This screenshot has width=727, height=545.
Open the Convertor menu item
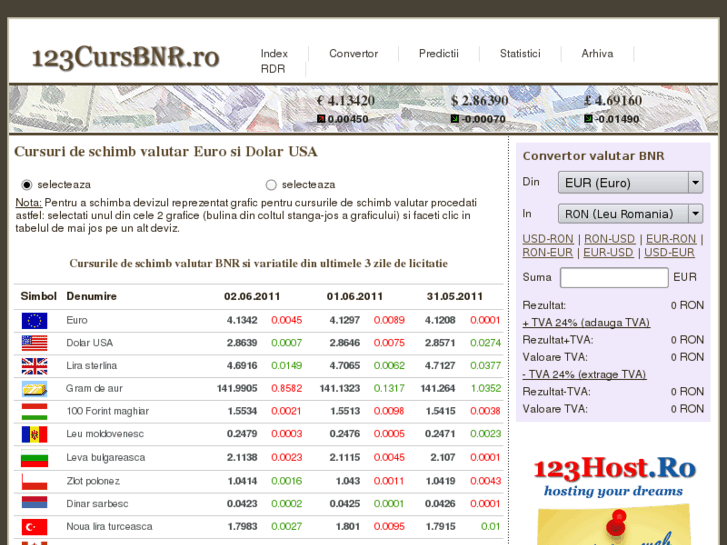[x=353, y=54]
